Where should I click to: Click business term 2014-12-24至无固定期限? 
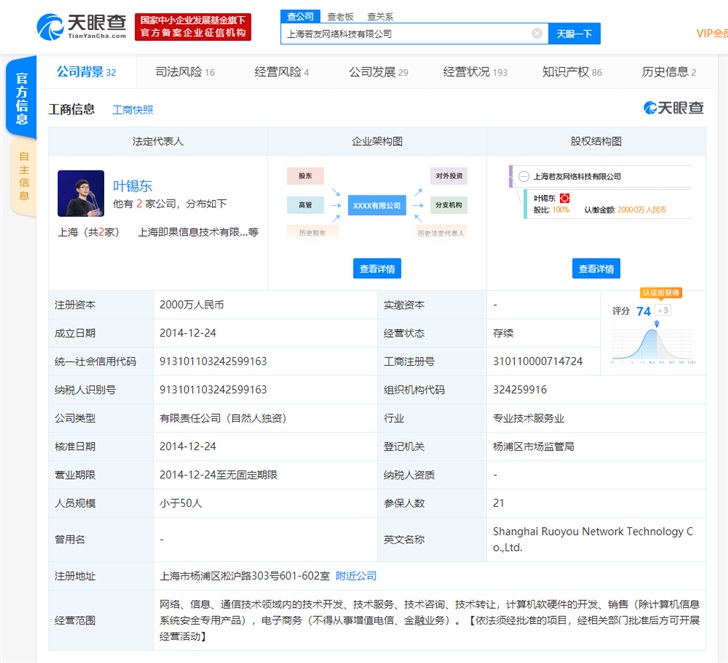click(x=218, y=474)
